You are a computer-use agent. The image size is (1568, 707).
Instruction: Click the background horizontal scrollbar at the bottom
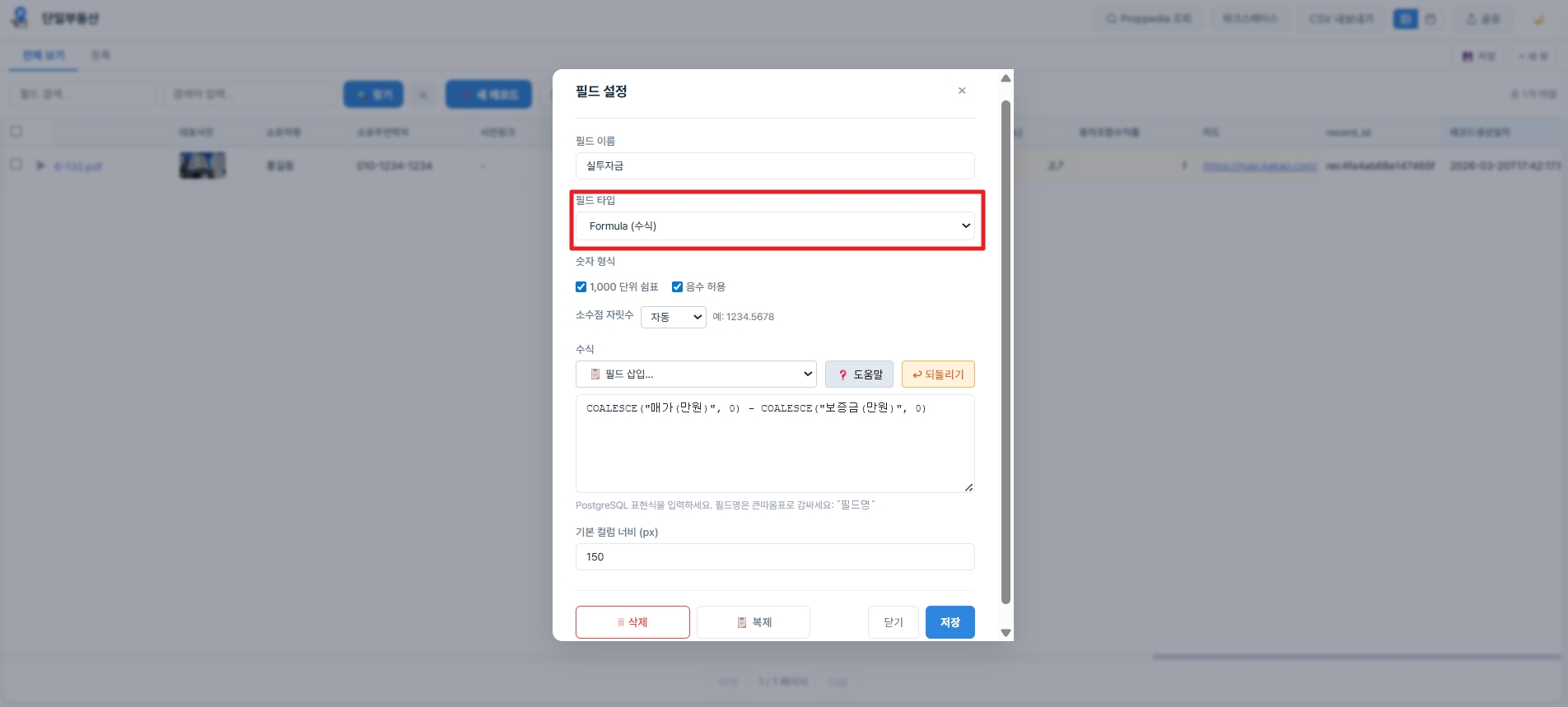tap(1356, 657)
